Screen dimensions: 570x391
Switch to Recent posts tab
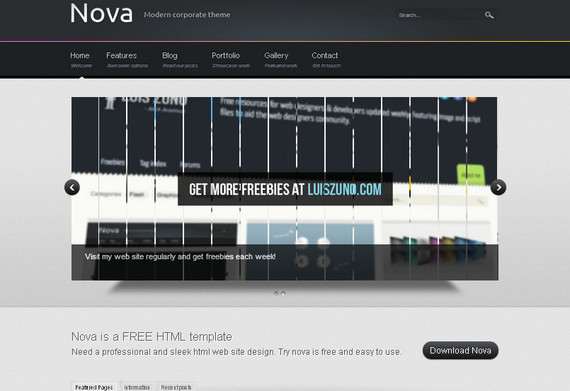(x=176, y=387)
